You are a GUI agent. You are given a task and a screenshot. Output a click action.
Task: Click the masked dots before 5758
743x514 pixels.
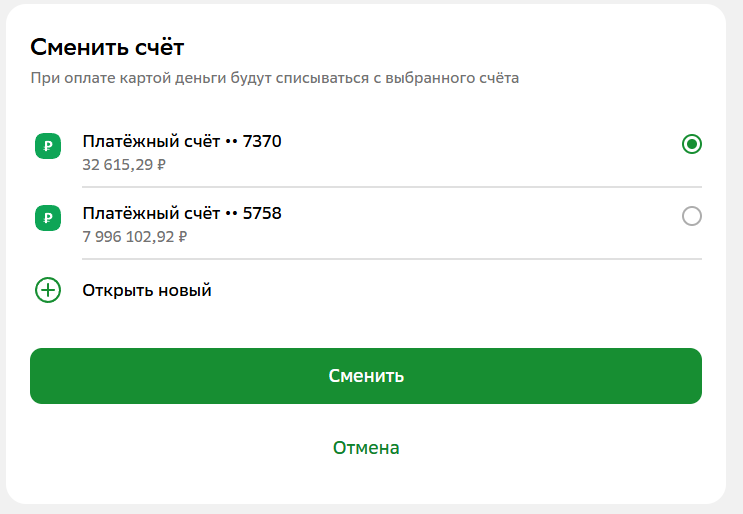(231, 214)
